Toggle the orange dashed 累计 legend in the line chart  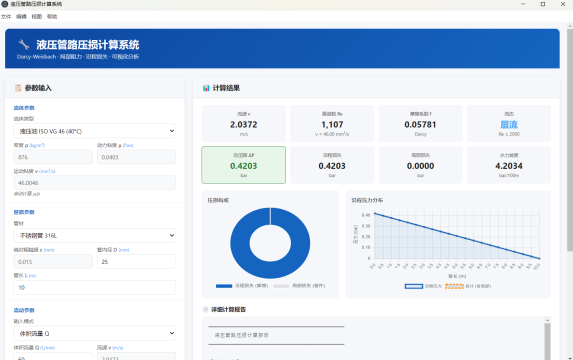(x=468, y=286)
